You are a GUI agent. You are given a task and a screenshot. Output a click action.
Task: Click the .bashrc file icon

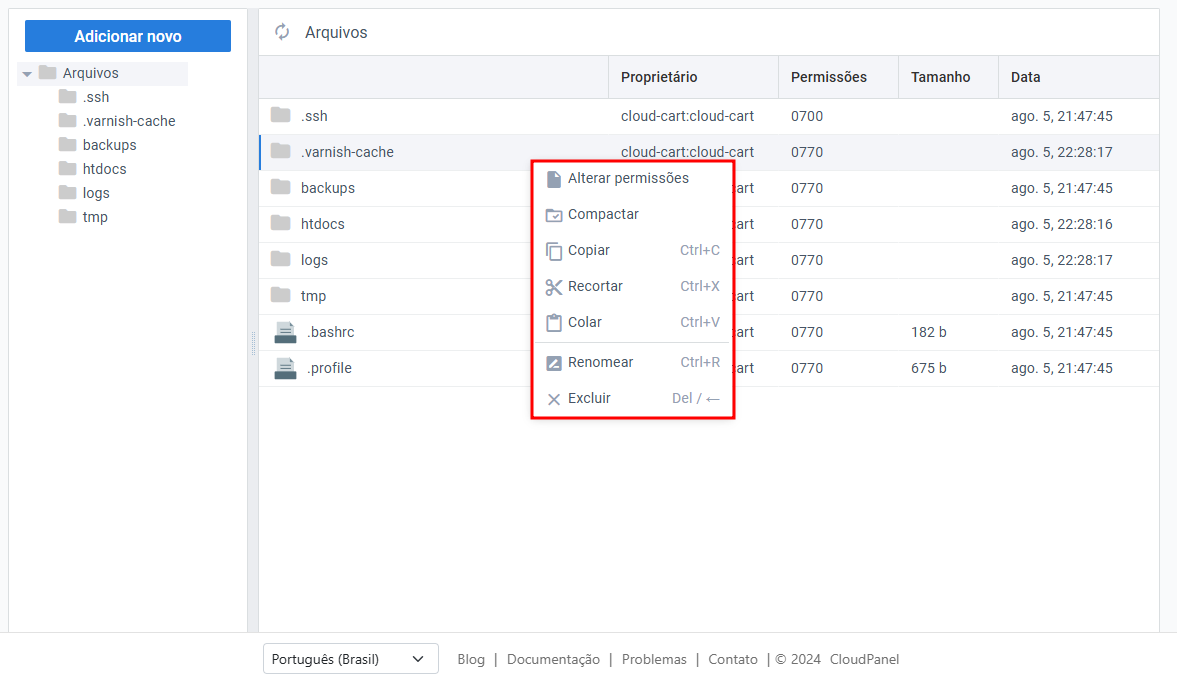(x=285, y=332)
